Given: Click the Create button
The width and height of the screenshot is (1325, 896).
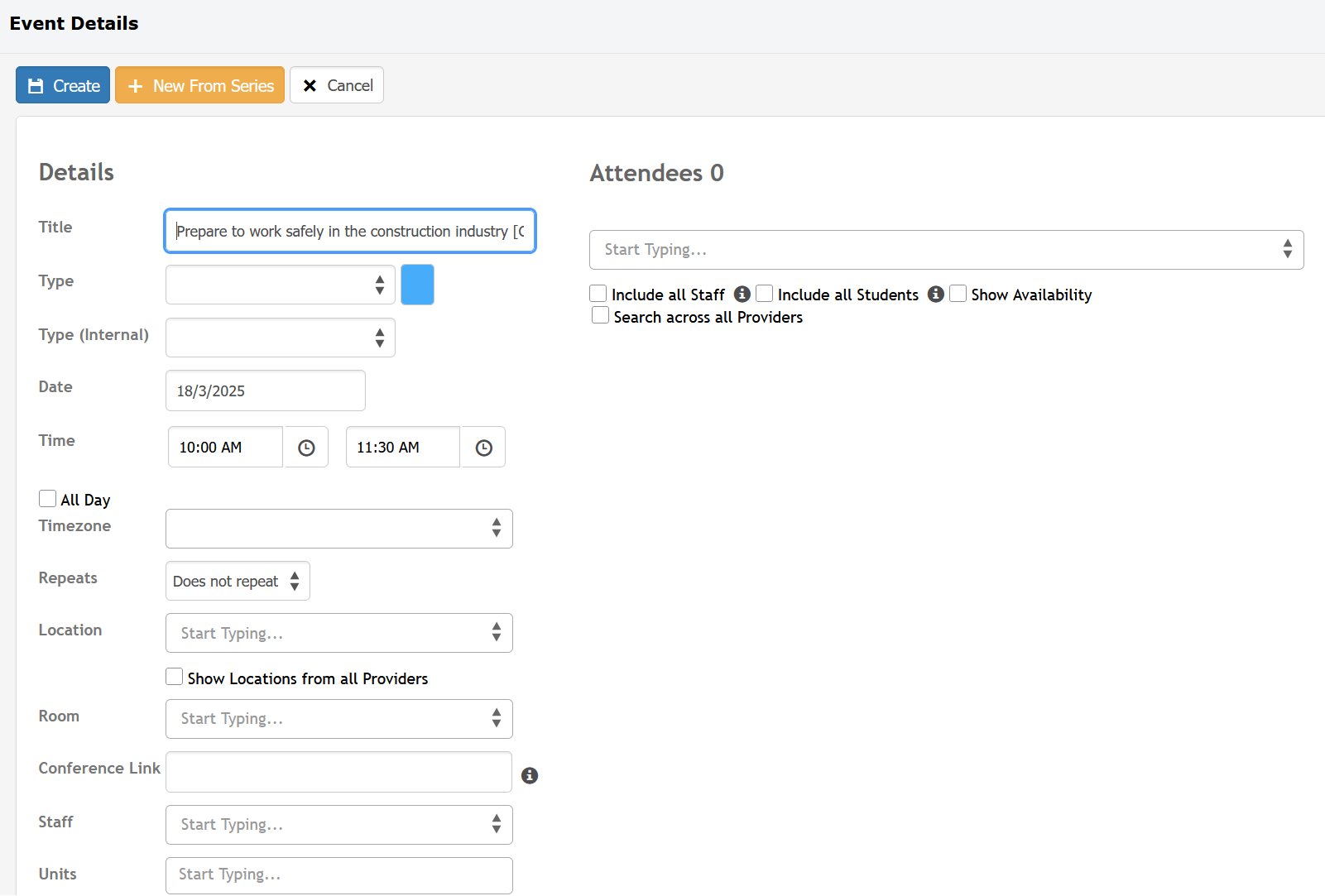Looking at the screenshot, I should pos(63,85).
